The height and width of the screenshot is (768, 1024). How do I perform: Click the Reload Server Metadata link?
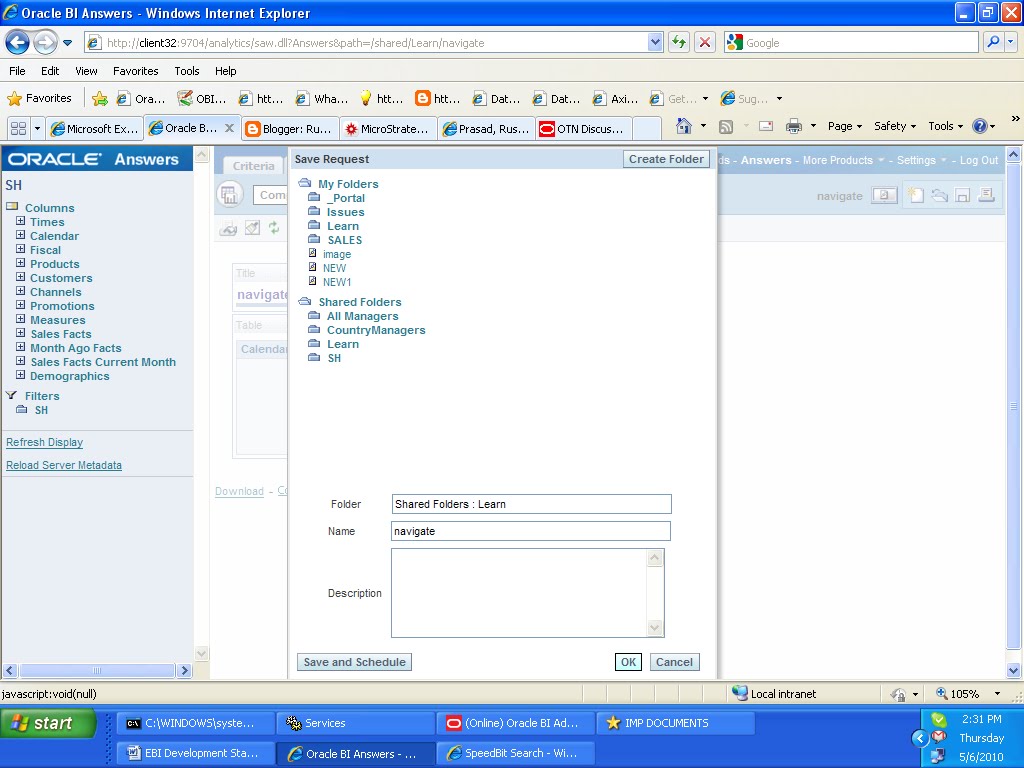(64, 465)
